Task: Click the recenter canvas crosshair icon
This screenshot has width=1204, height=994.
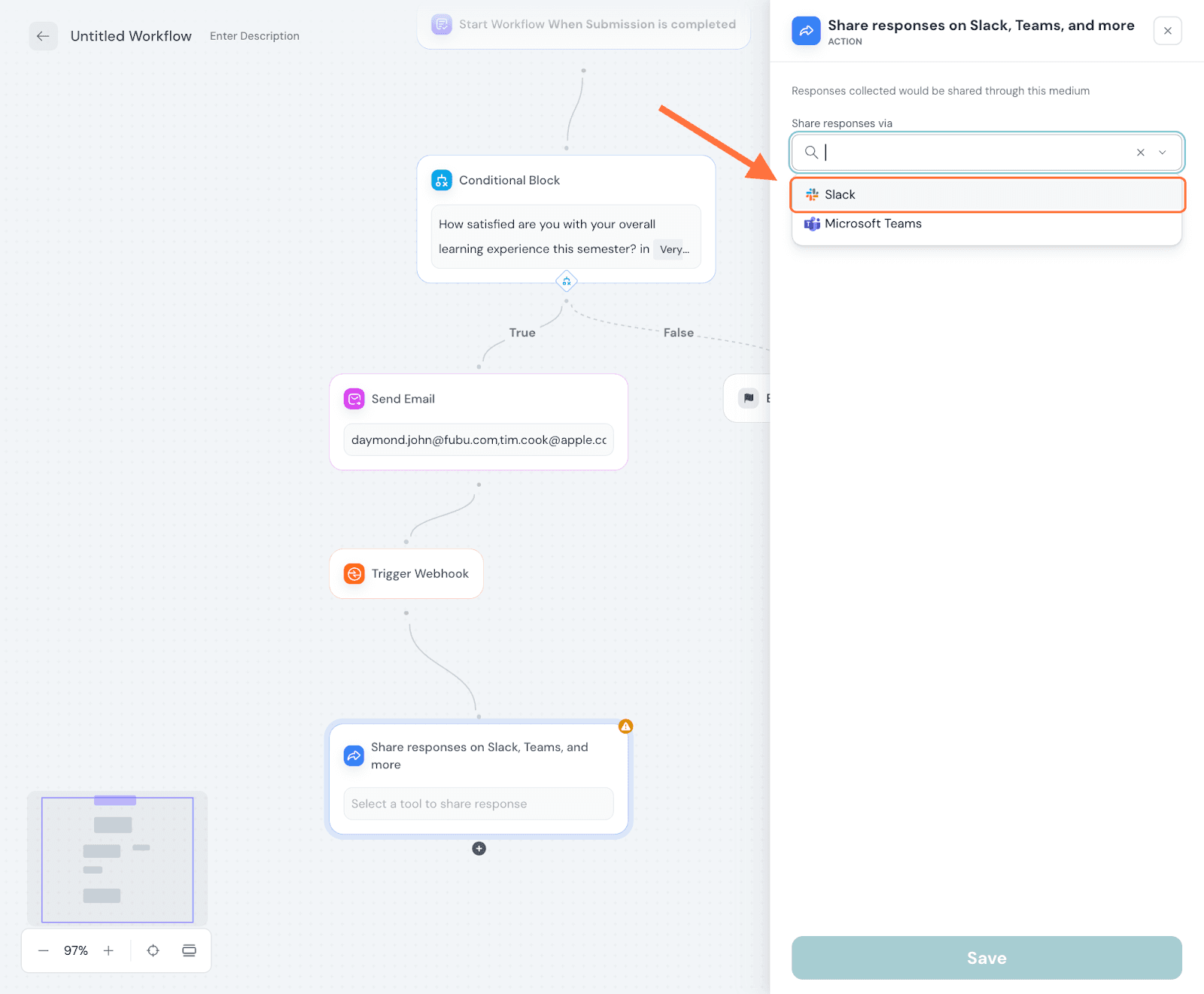Action: coord(153,950)
